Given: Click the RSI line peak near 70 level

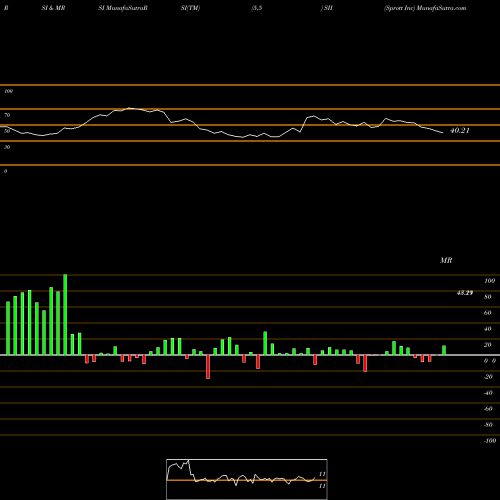Looking at the screenshot, I should point(129,108).
